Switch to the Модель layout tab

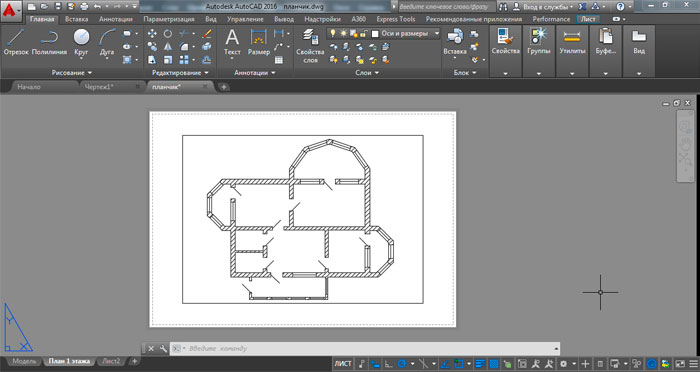pyautogui.click(x=24, y=361)
